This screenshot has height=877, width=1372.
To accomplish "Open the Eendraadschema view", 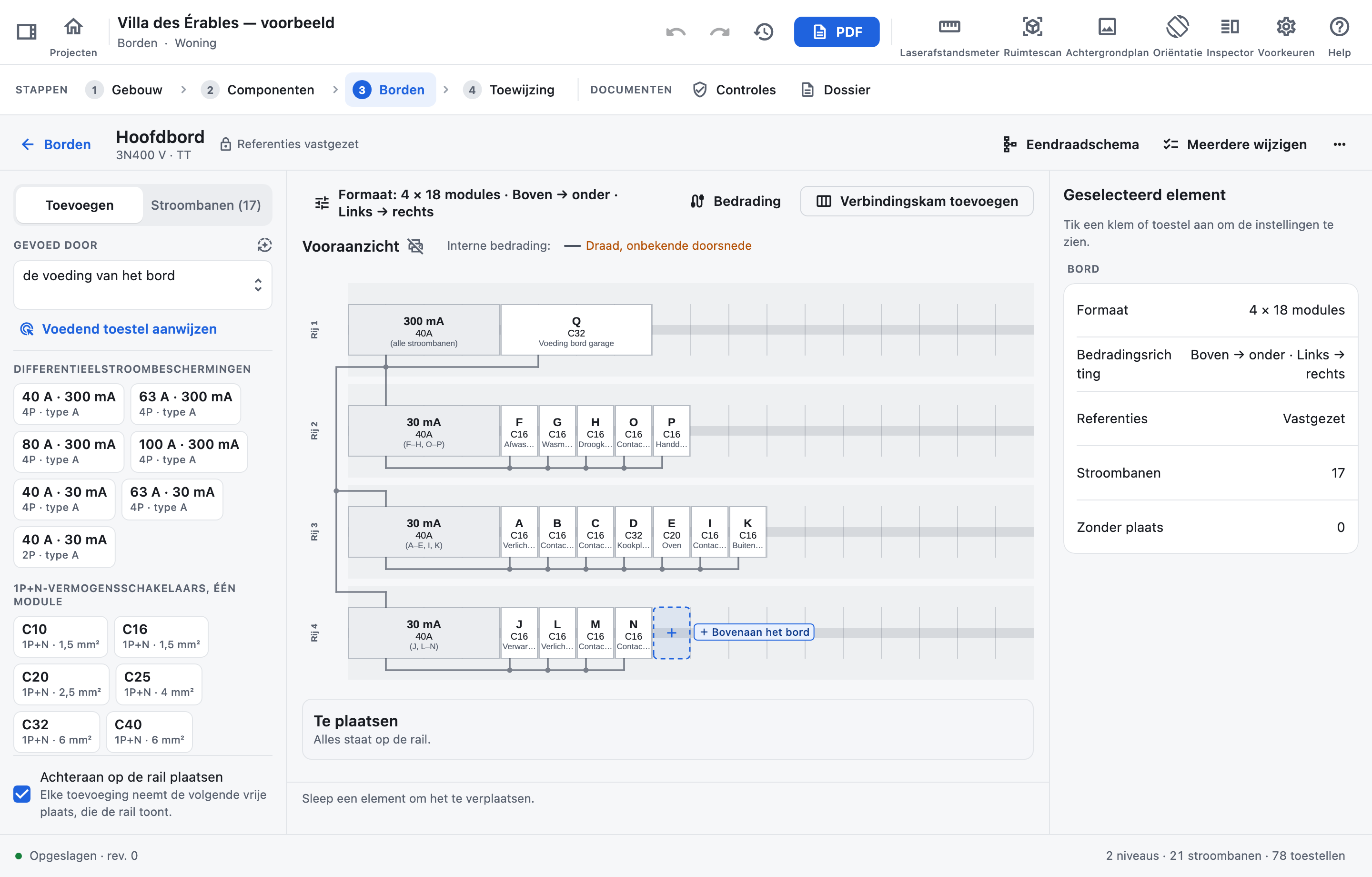I will [1071, 144].
